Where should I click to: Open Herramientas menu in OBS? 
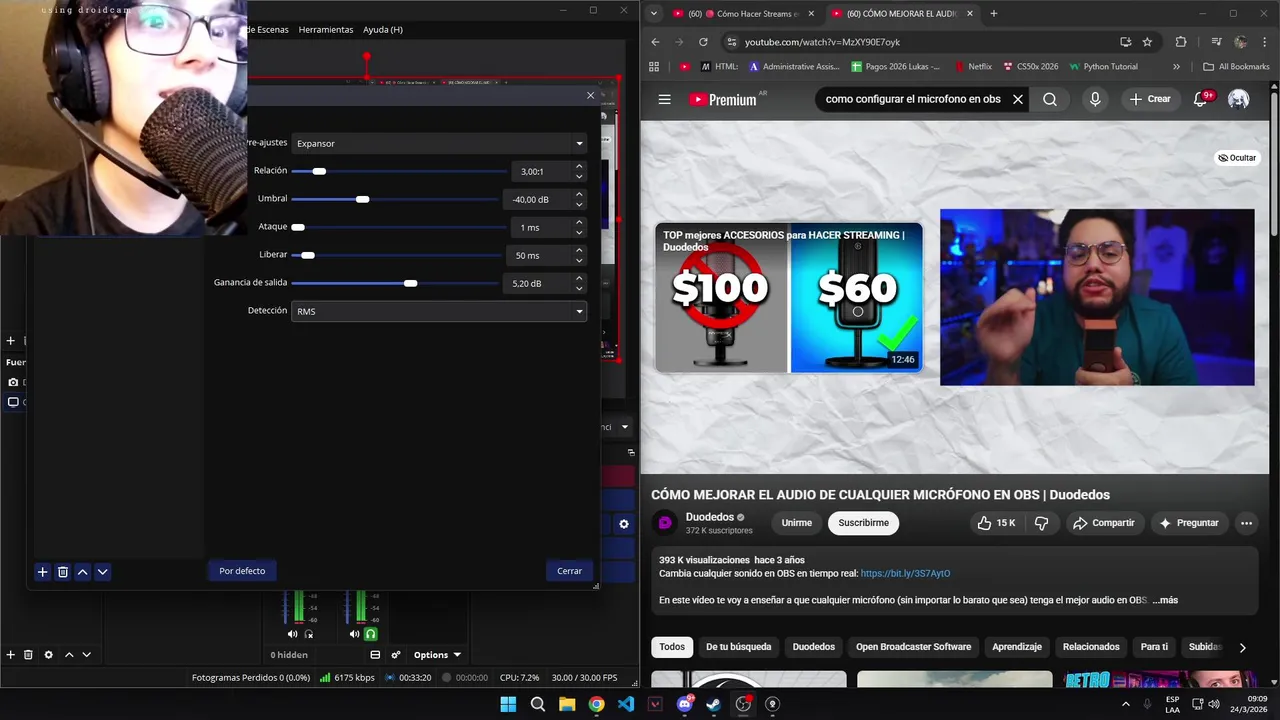pyautogui.click(x=326, y=30)
